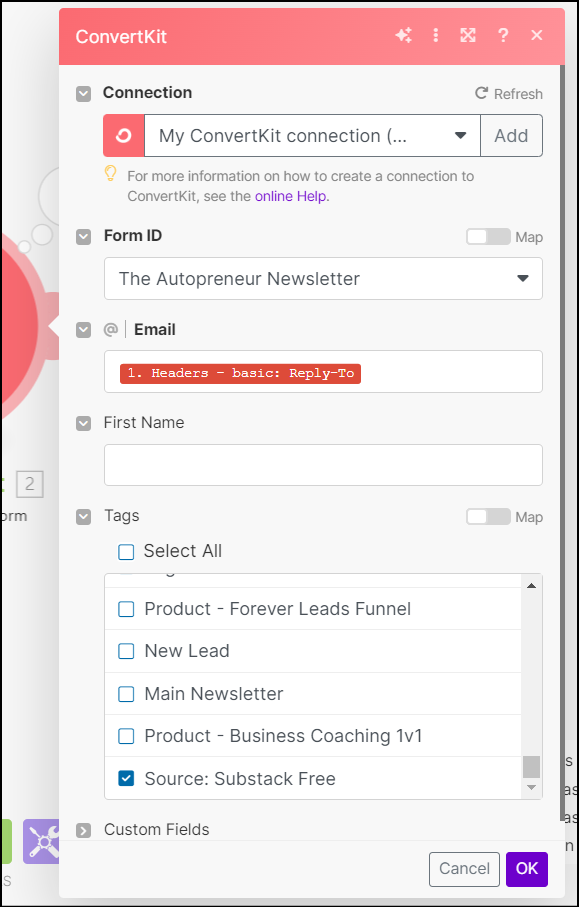579x907 pixels.
Task: Click the red ConvertKit logo icon
Action: point(124,135)
